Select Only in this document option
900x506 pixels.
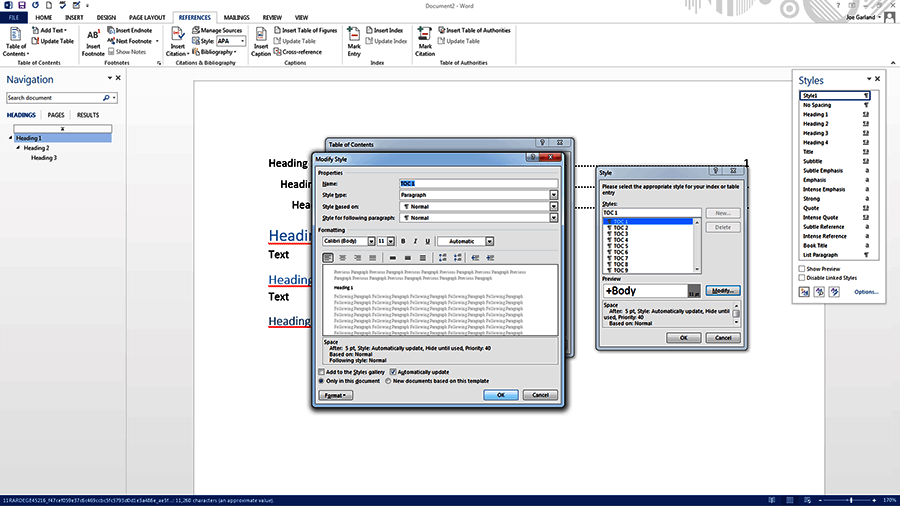pyautogui.click(x=321, y=381)
